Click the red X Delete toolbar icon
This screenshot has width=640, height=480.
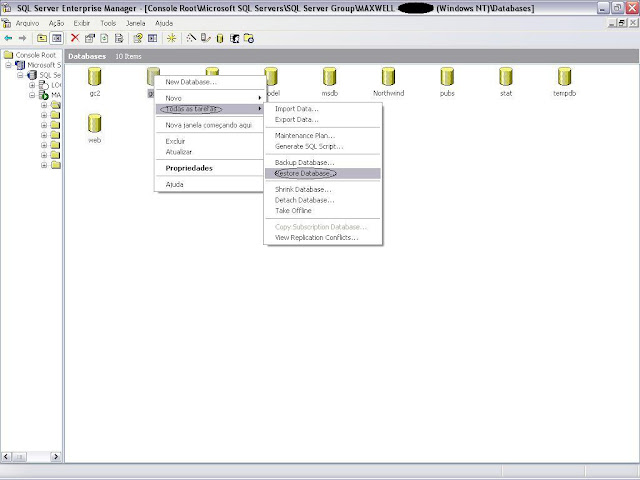pos(75,38)
